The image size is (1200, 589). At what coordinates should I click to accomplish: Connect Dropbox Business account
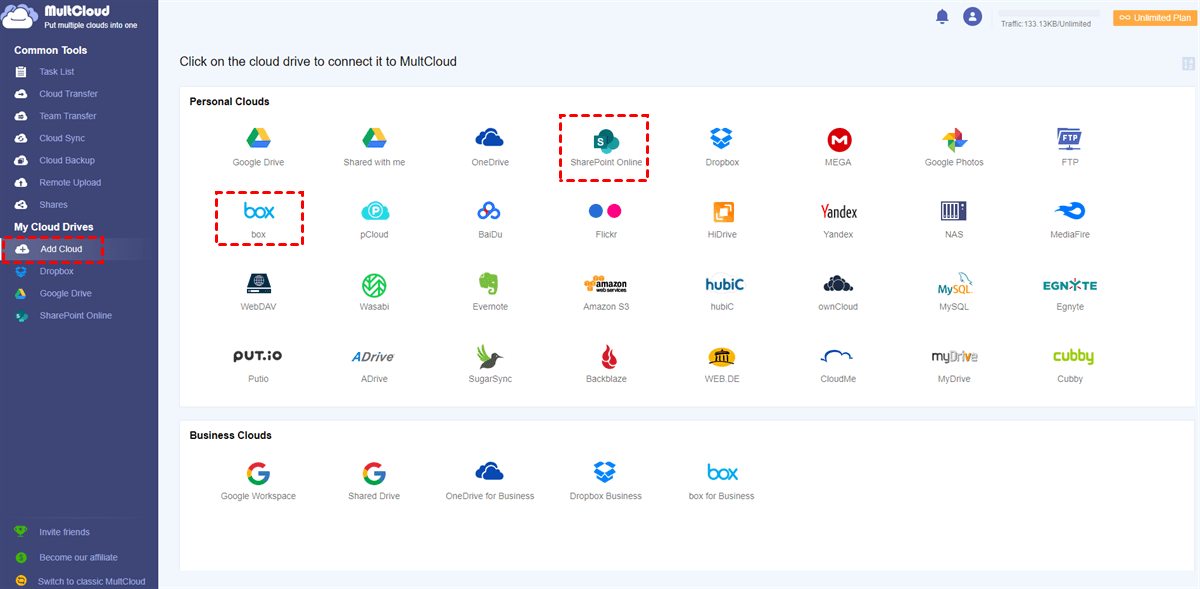(606, 480)
